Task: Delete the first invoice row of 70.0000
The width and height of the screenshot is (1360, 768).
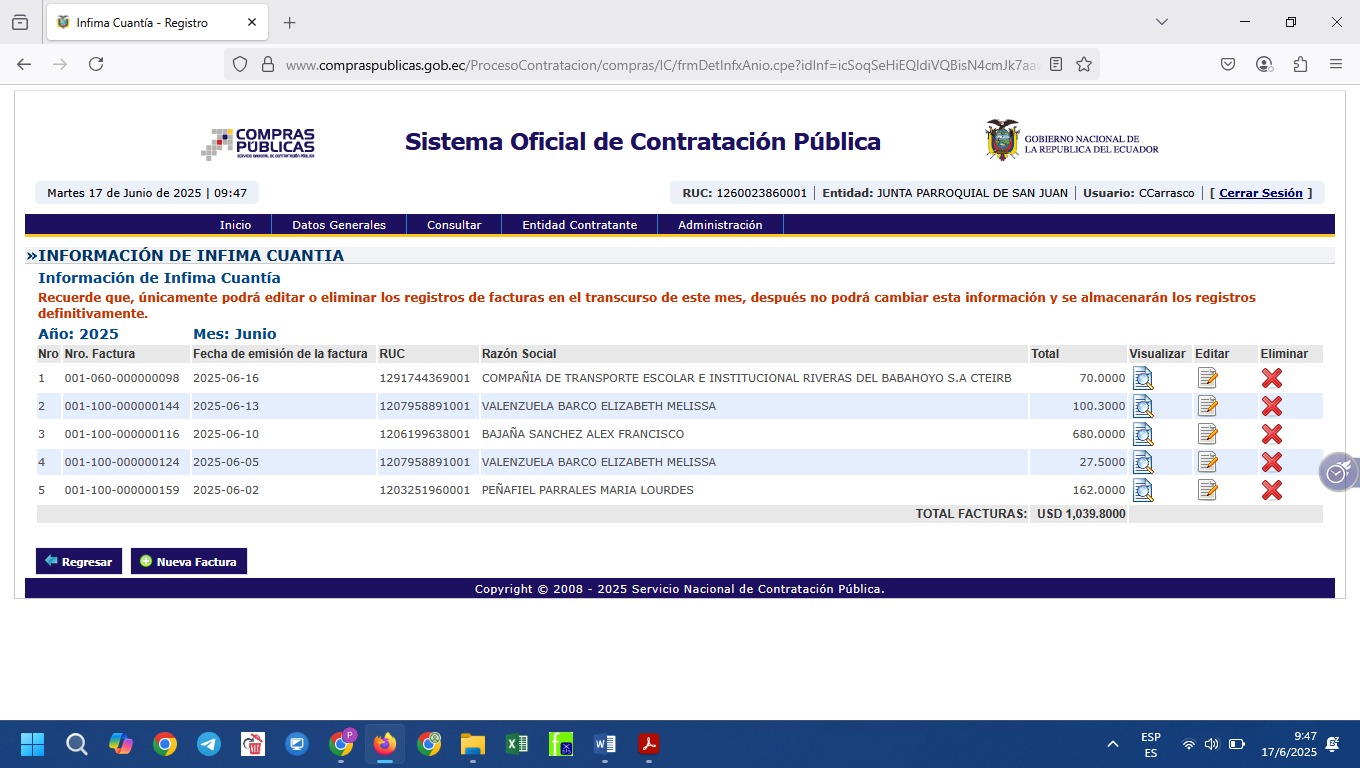Action: 1271,378
